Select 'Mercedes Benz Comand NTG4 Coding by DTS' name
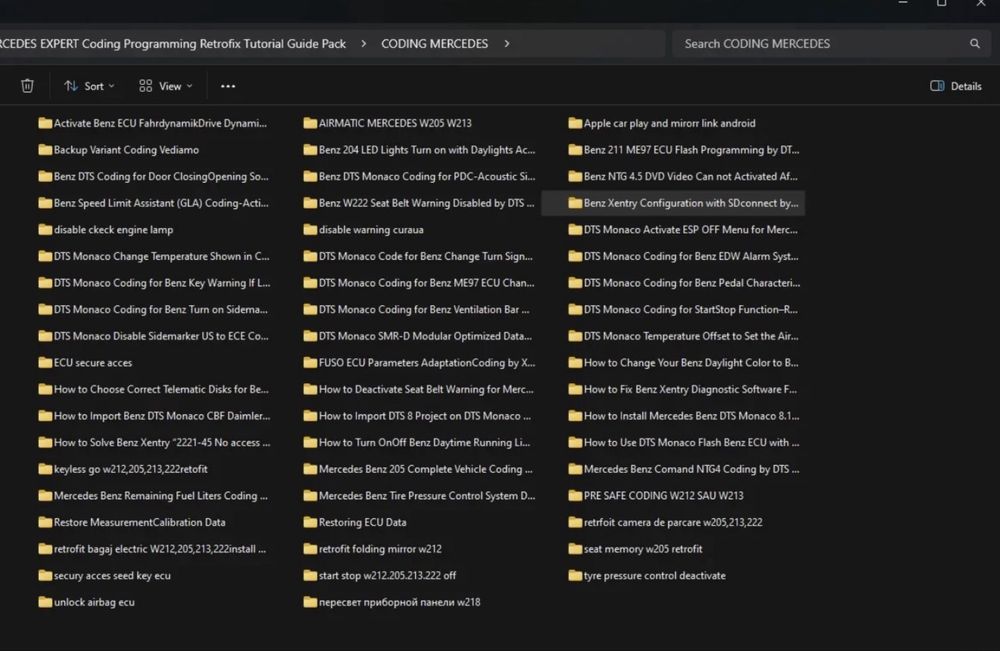The image size is (1000, 651). click(x=691, y=469)
